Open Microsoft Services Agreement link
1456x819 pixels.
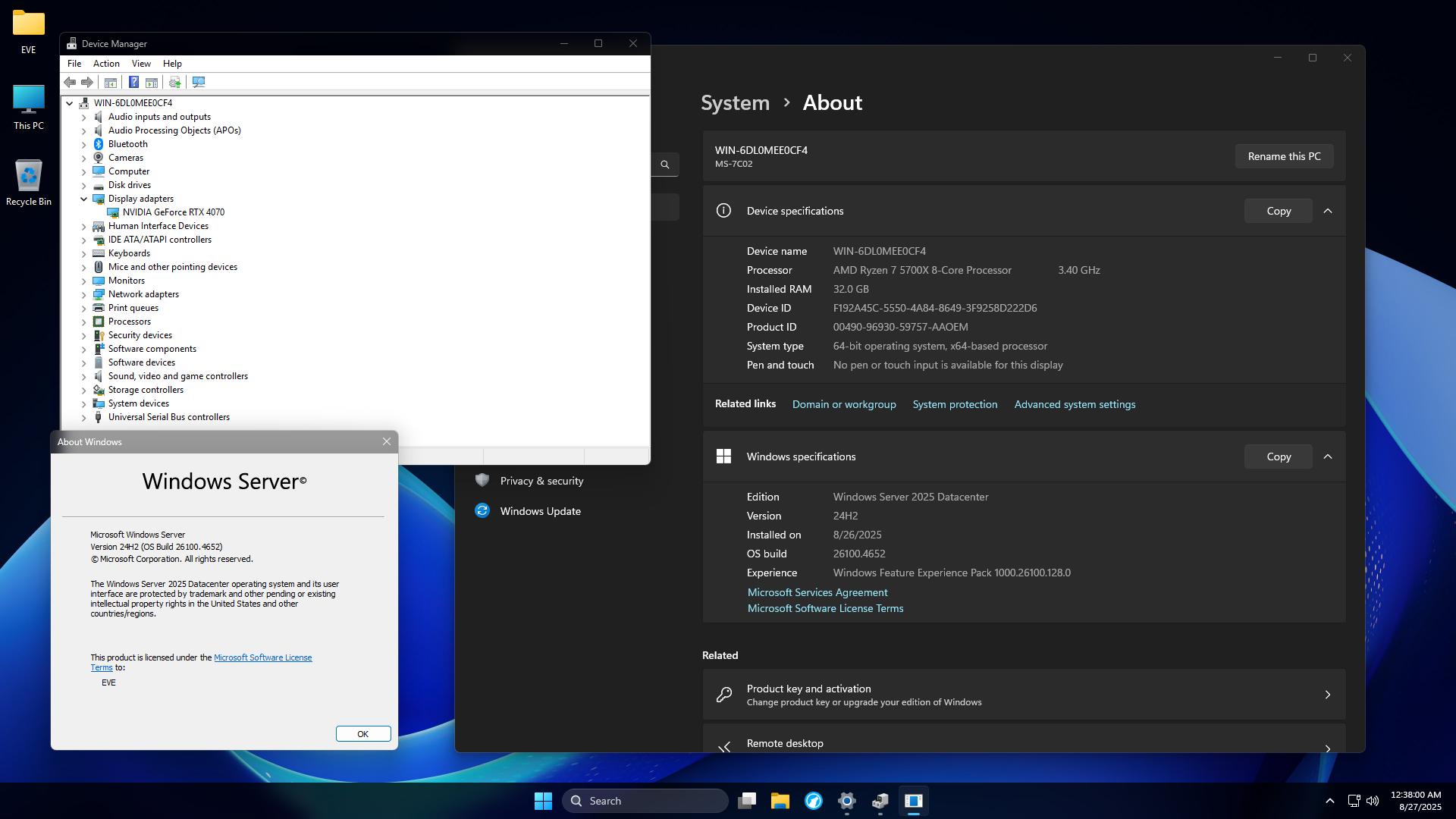coord(817,592)
